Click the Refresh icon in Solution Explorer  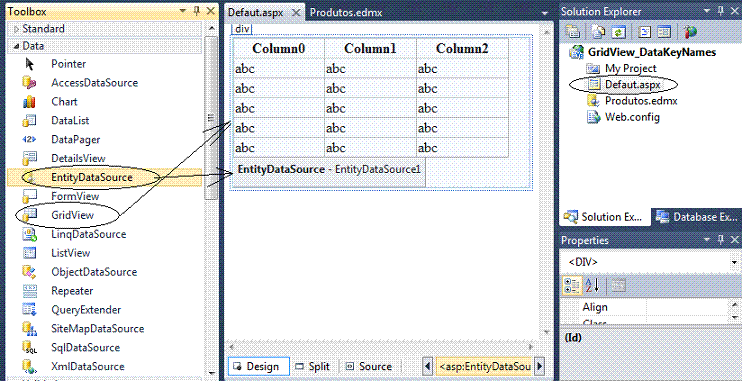click(618, 32)
